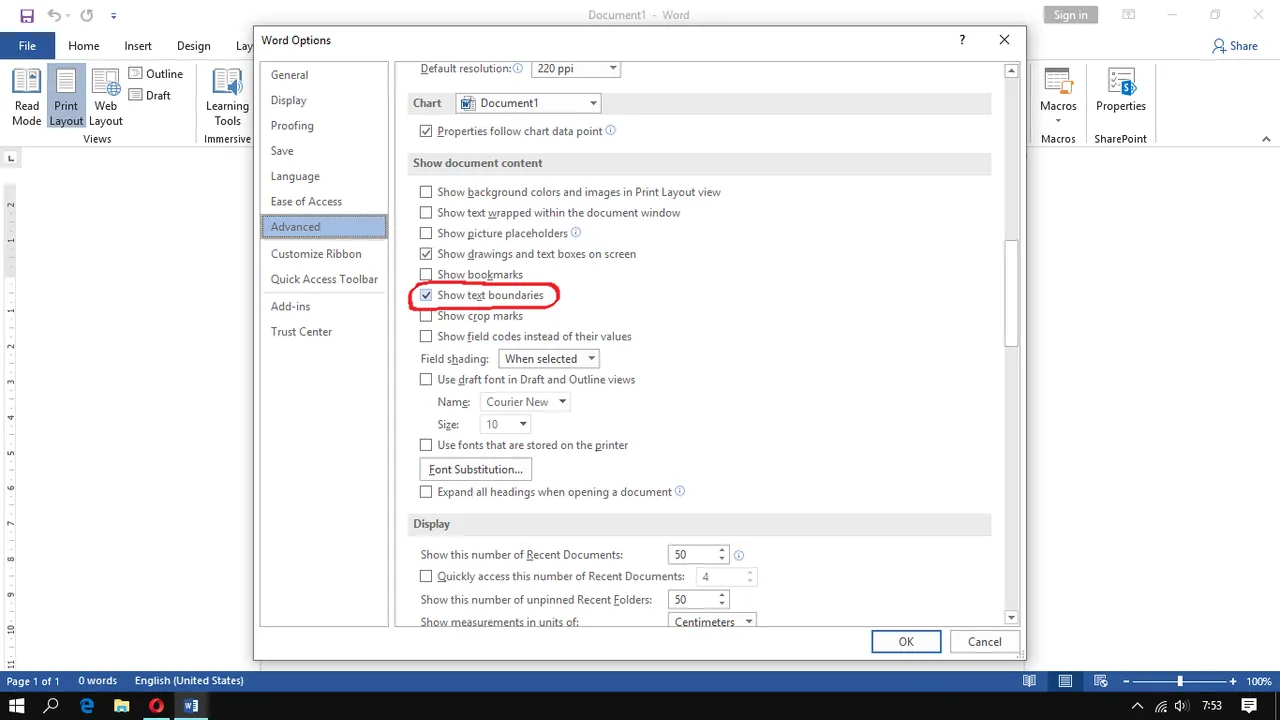Click the Font Substitution button

pos(475,470)
